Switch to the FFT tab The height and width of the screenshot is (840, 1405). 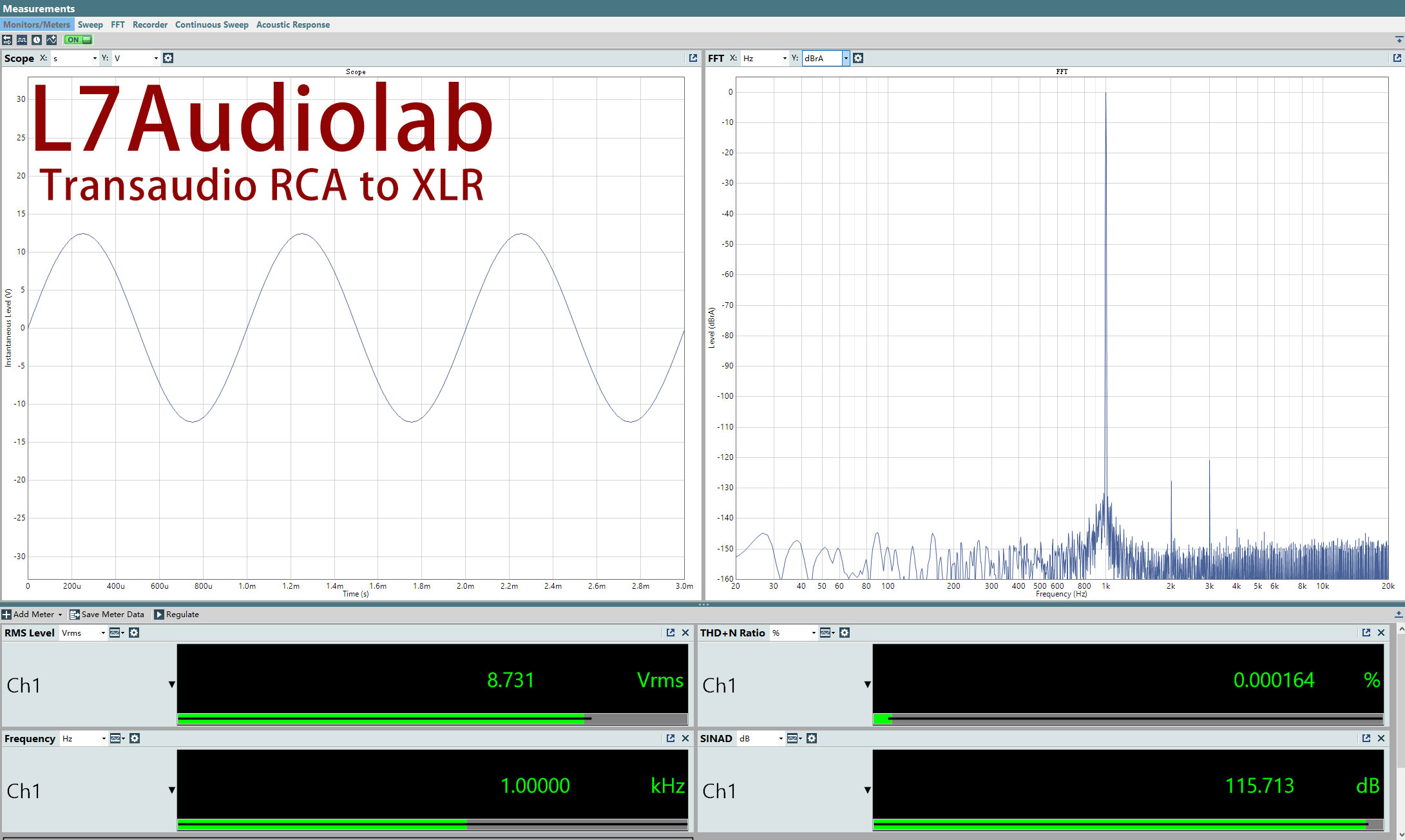(x=118, y=24)
